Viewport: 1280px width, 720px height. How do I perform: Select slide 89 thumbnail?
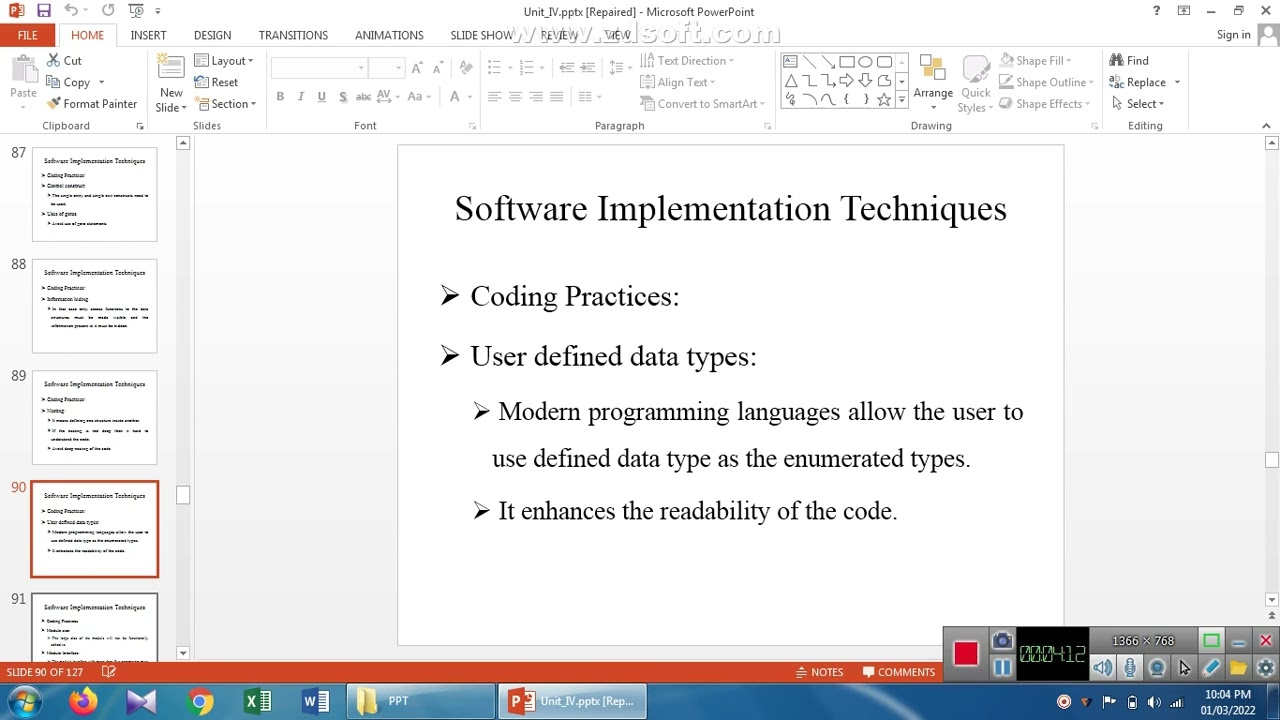point(94,418)
